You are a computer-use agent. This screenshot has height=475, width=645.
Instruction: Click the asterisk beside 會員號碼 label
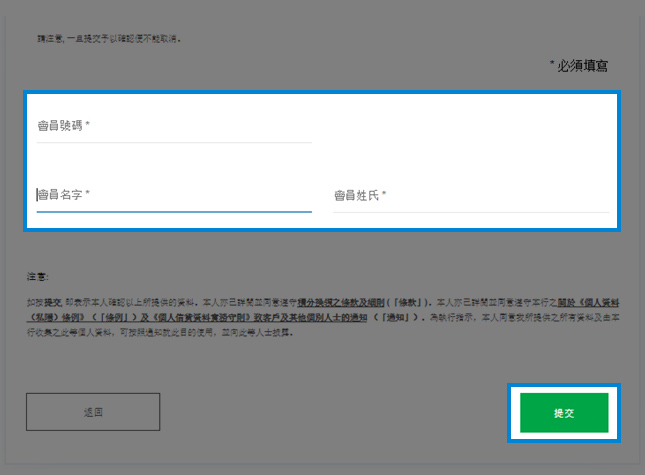click(88, 123)
